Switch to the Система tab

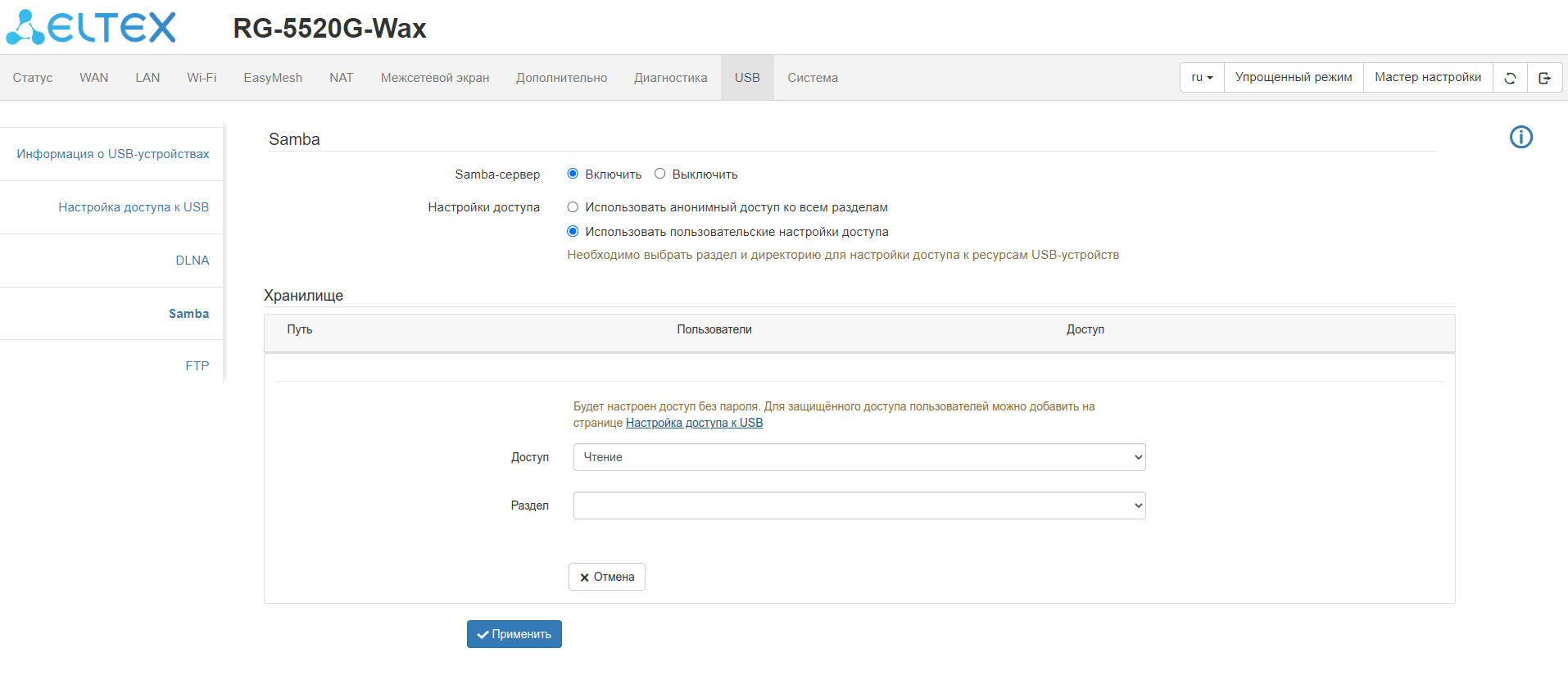point(812,78)
